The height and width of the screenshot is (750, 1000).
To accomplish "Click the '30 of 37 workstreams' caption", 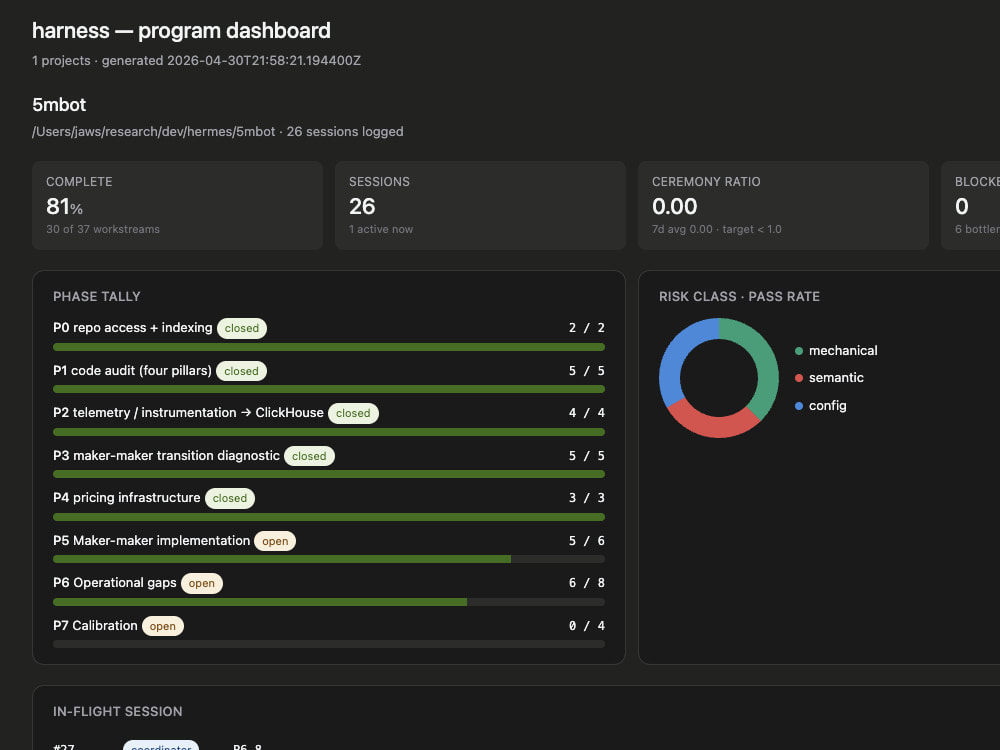I will point(103,229).
